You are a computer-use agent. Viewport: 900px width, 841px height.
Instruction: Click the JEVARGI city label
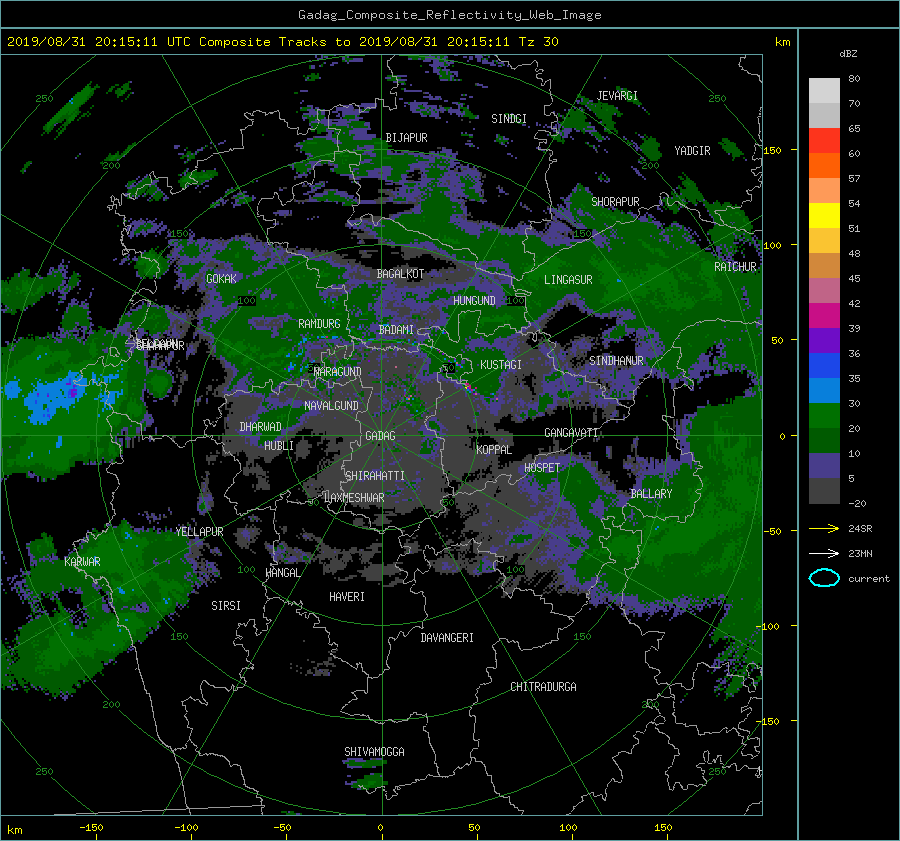pyautogui.click(x=617, y=96)
